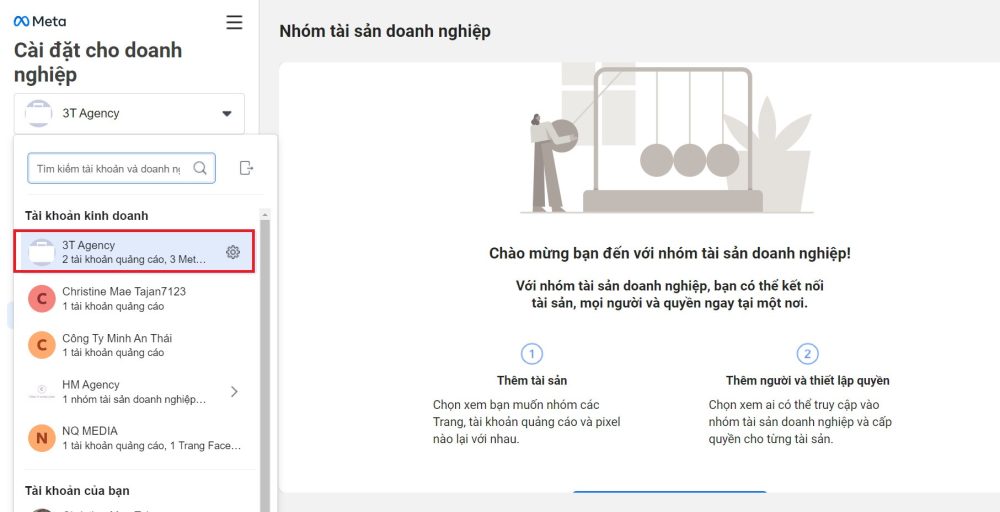Click the magnifier search icon
Screen dimensions: 1000x512
(x=200, y=168)
